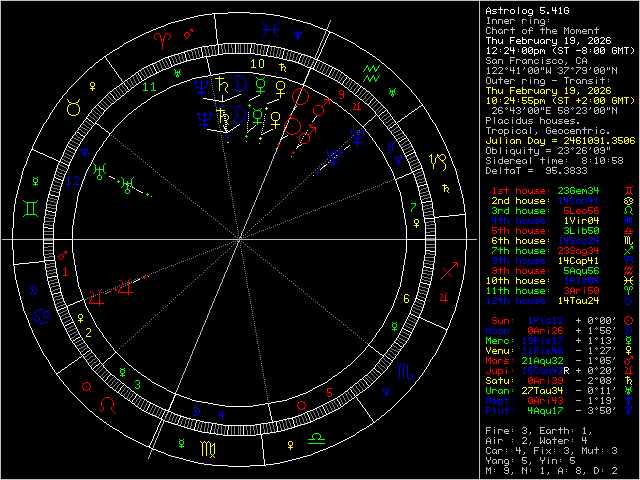This screenshot has width=640, height=480.
Task: Click the red Sagittarius arrow glyph on the wheel
Action: tap(450, 270)
